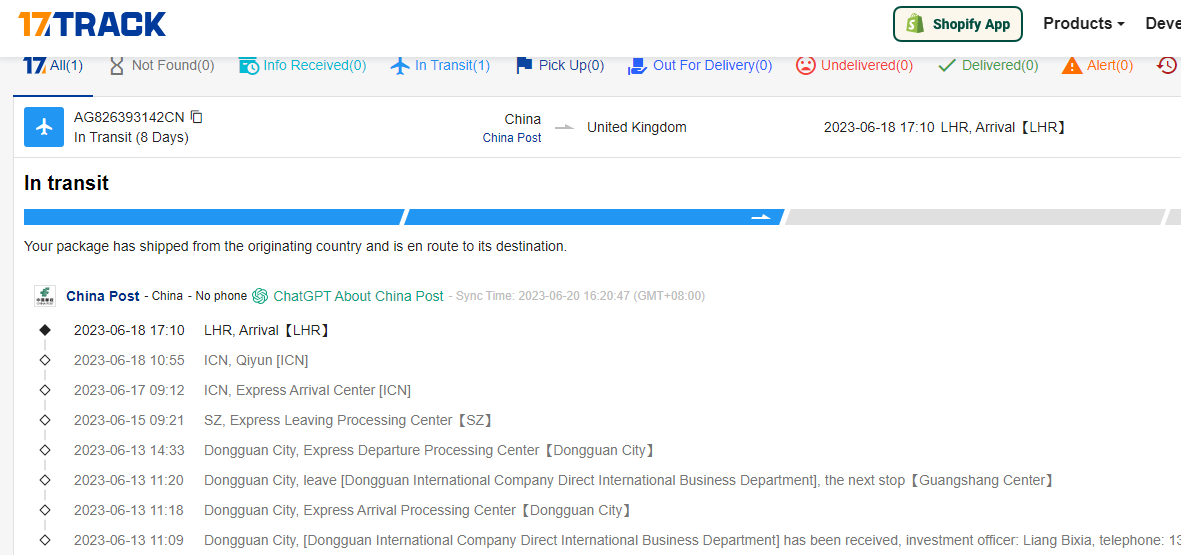Open the Shopify App button
The height and width of the screenshot is (555, 1181).
(957, 24)
